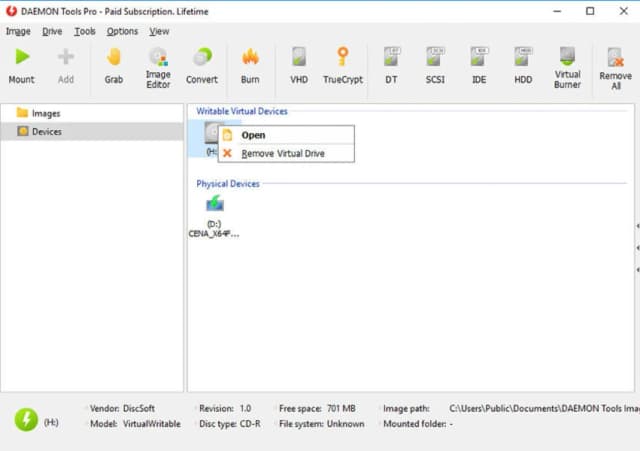The height and width of the screenshot is (451, 640).
Task: Maximize the DAEMON Tools window
Action: (x=590, y=11)
